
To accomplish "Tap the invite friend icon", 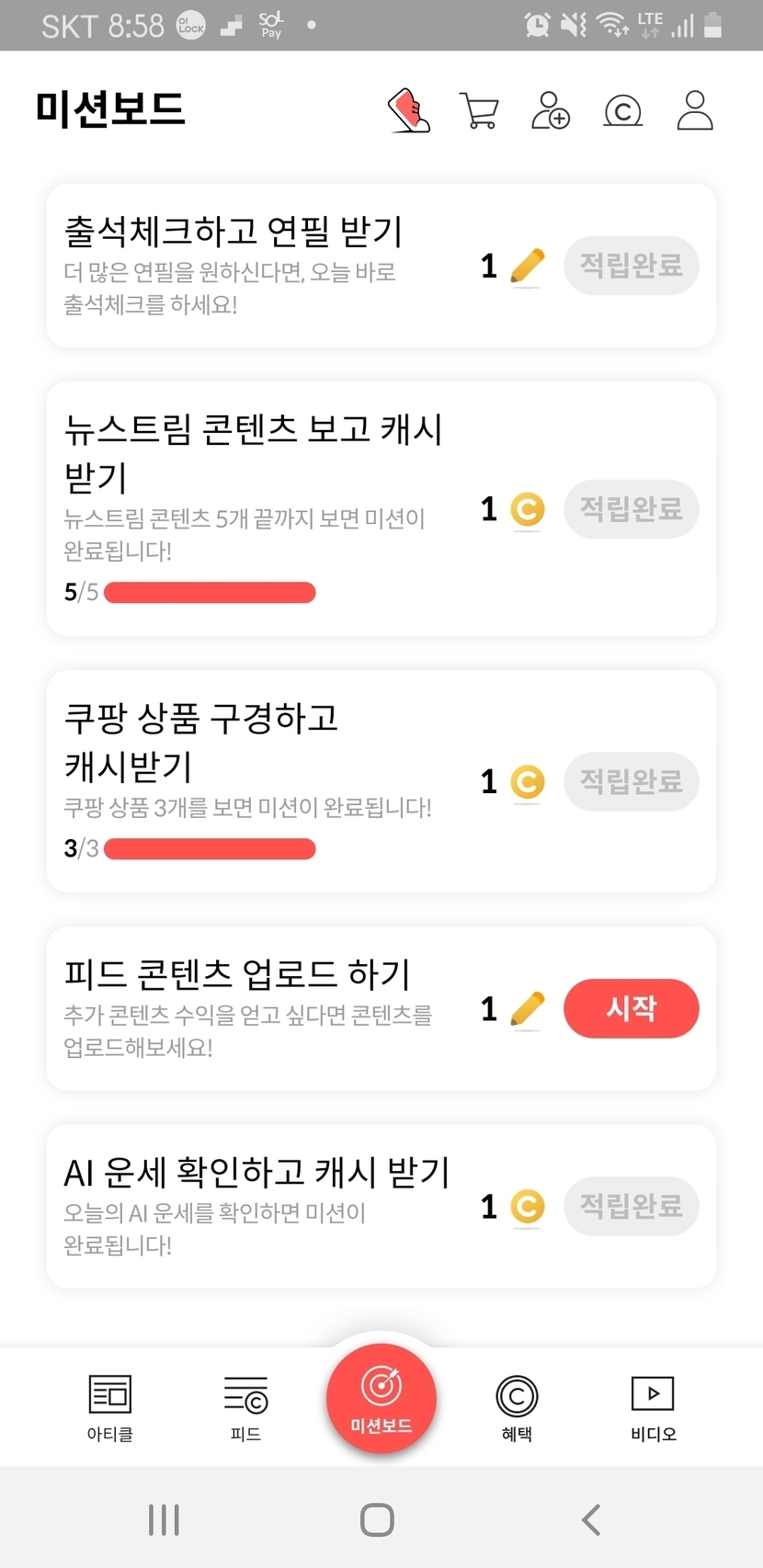I will [x=551, y=110].
